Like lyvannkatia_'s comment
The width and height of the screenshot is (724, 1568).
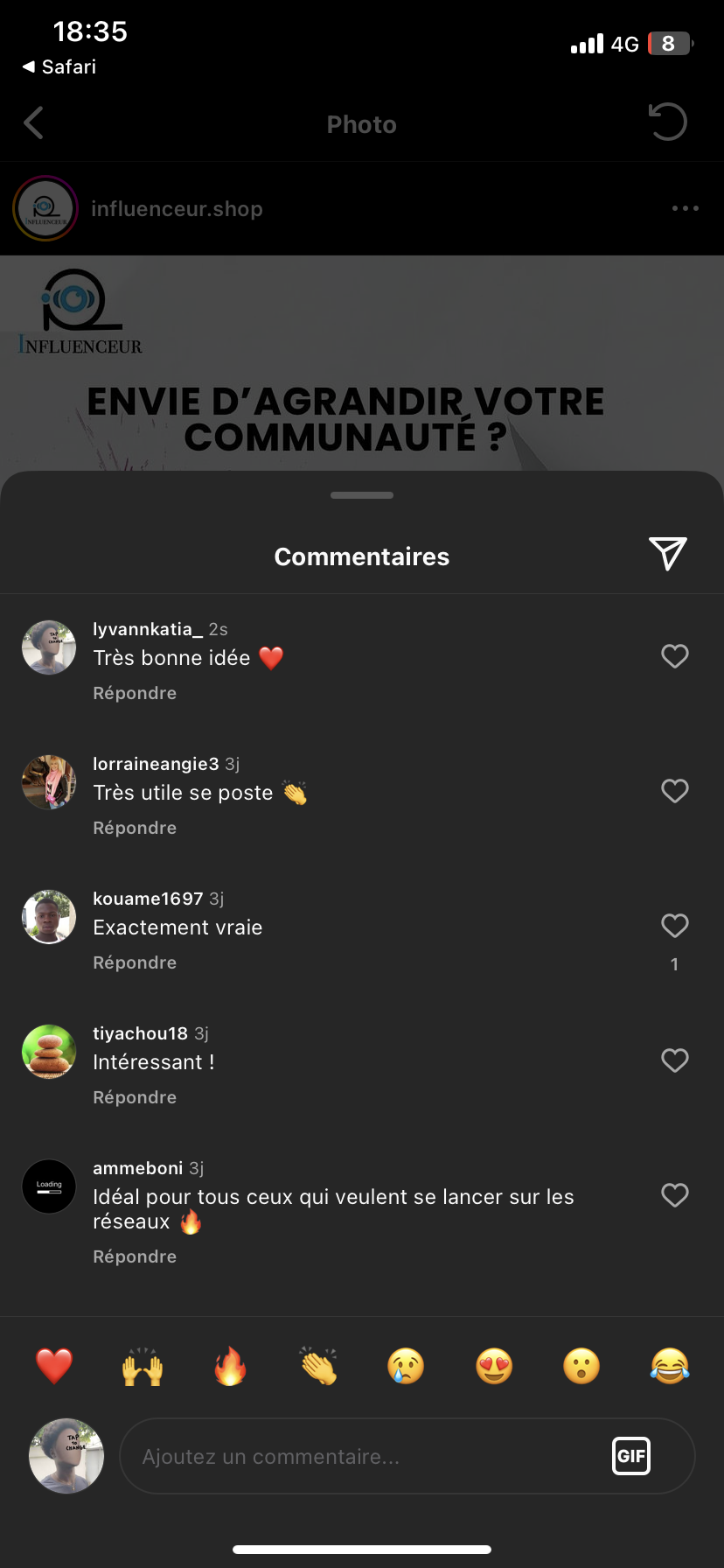(x=674, y=656)
